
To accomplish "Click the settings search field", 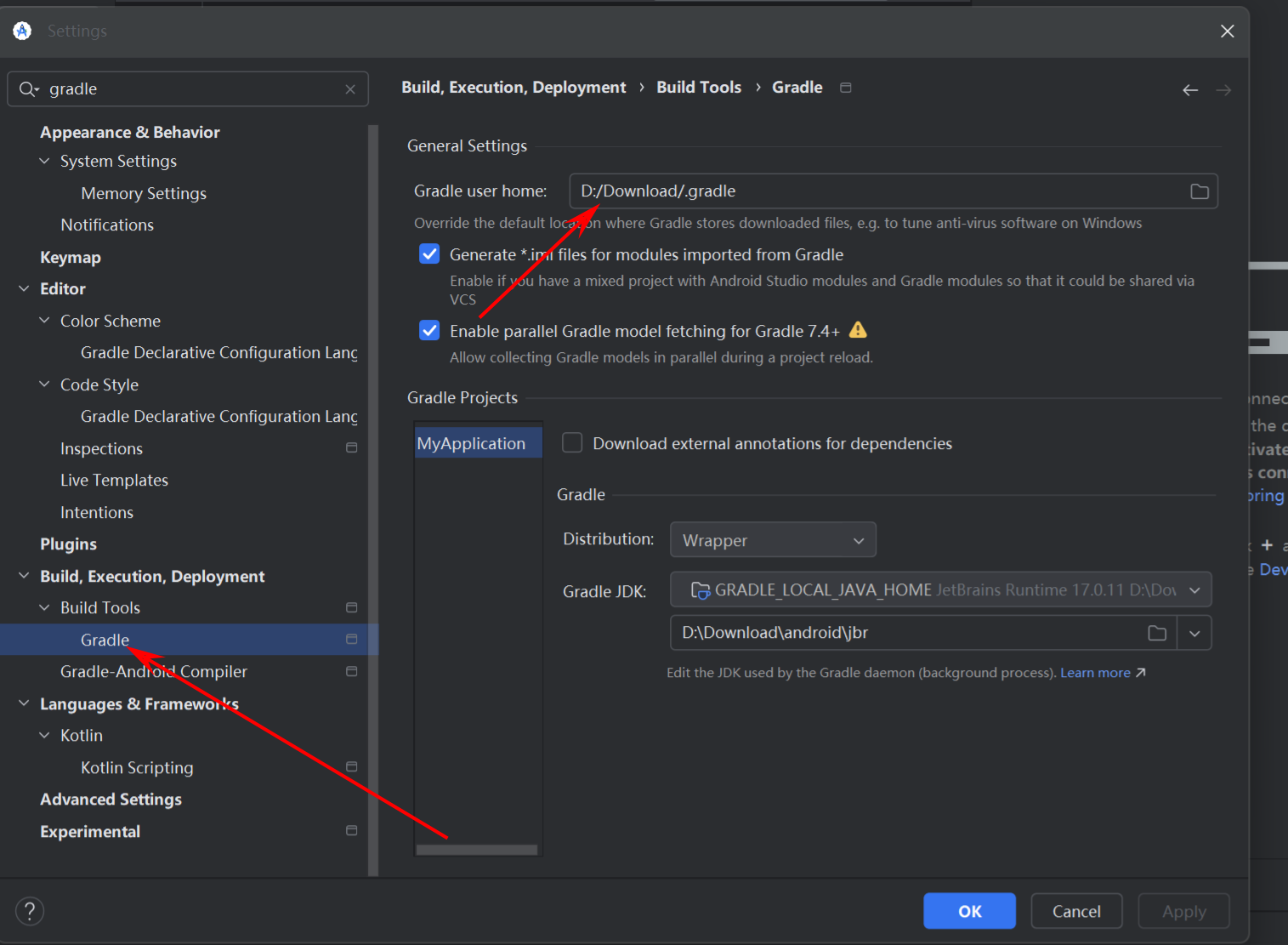I will click(x=188, y=89).
